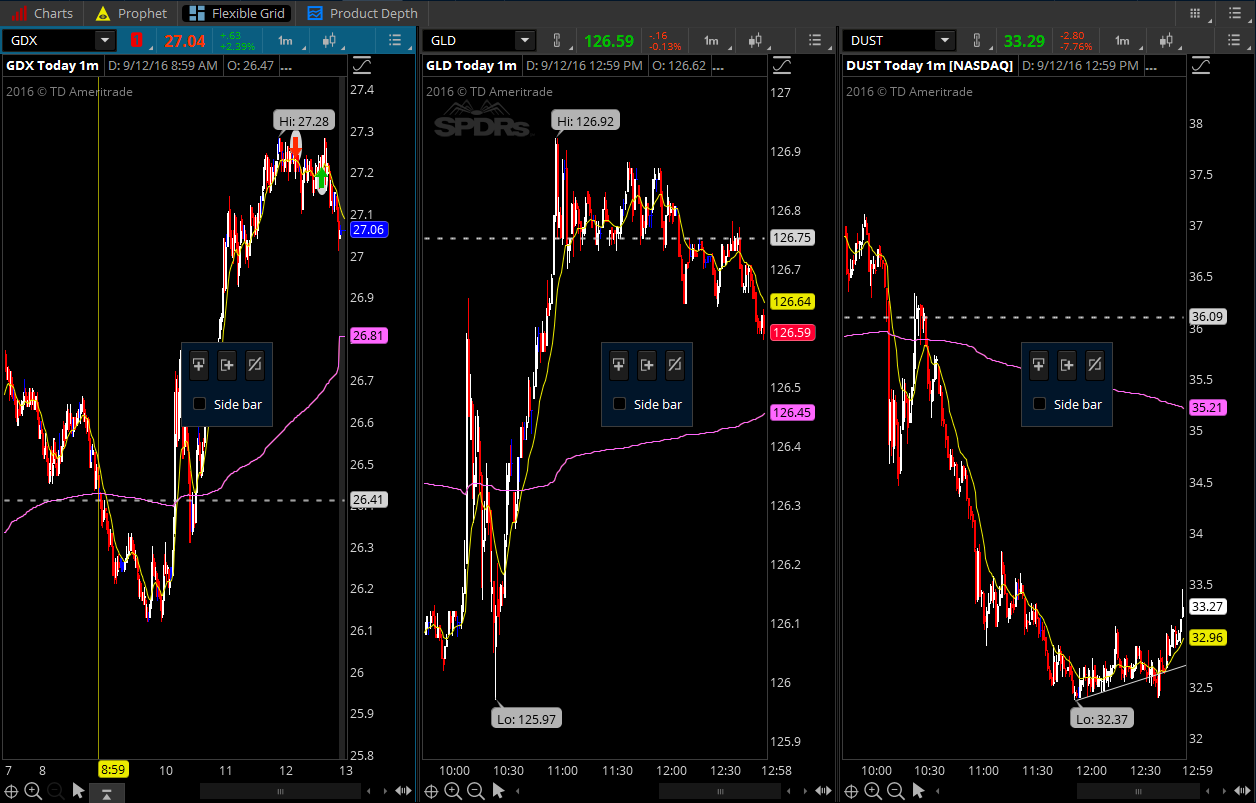This screenshot has width=1256, height=803.
Task: Zoom in on the GLD chart
Action: click(x=453, y=791)
